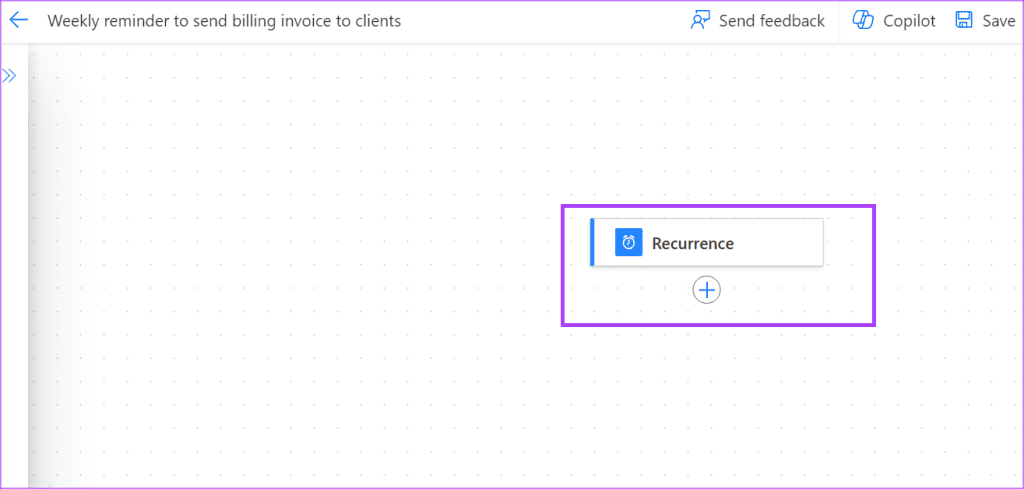
Task: Open Copilot via its colorful icon
Action: tap(863, 21)
